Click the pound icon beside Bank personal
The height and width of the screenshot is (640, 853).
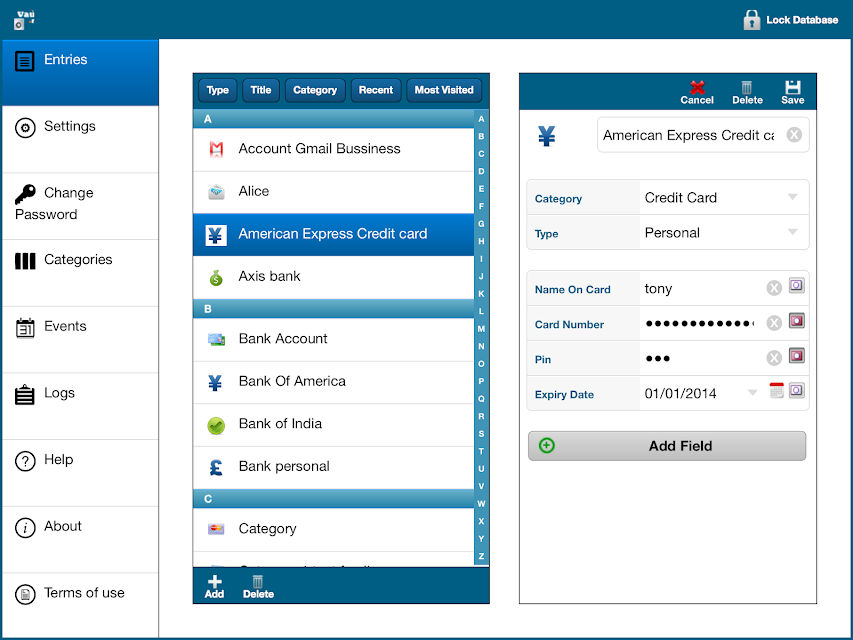pos(215,467)
